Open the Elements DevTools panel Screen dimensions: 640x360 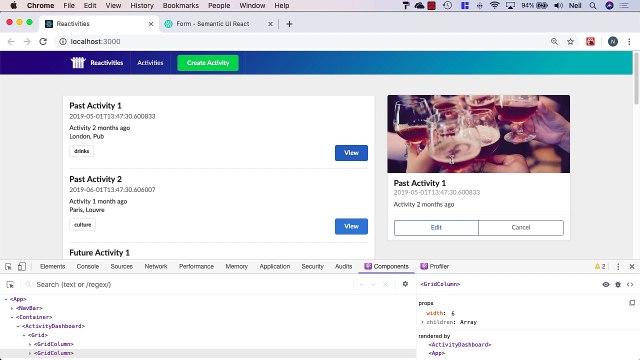pyautogui.click(x=53, y=267)
